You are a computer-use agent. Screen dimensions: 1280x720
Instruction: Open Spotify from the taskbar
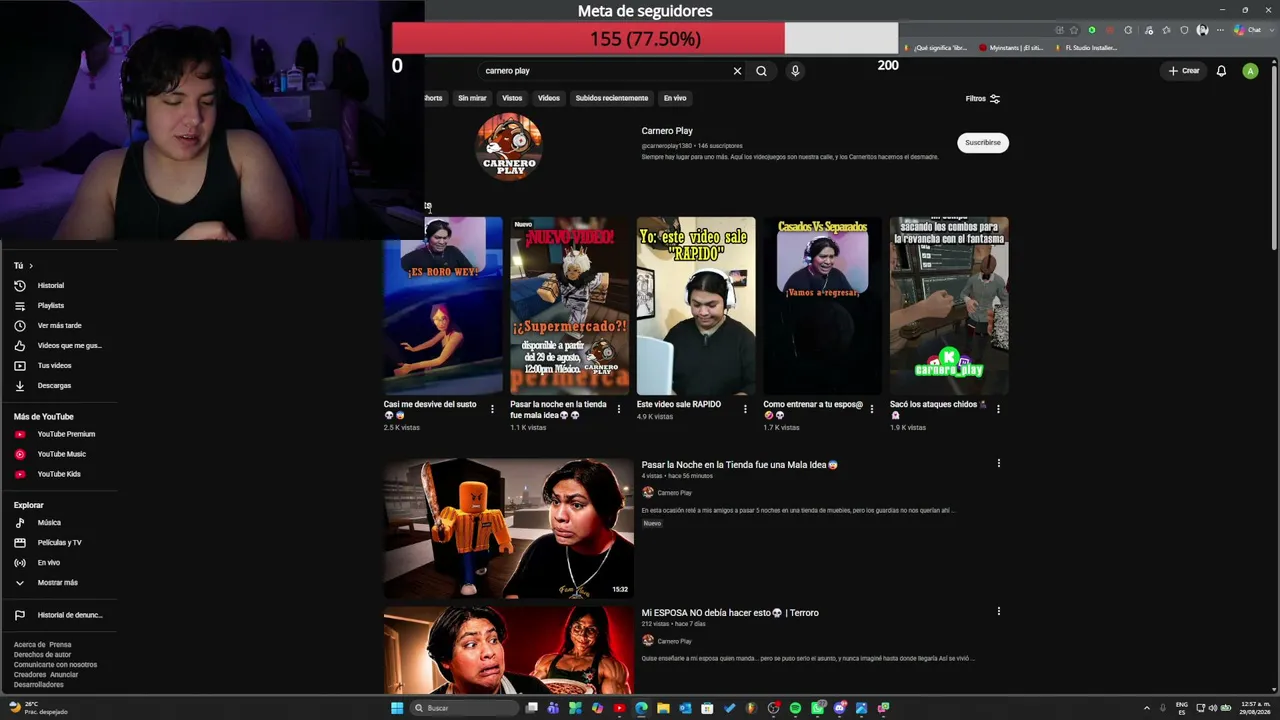(x=795, y=708)
